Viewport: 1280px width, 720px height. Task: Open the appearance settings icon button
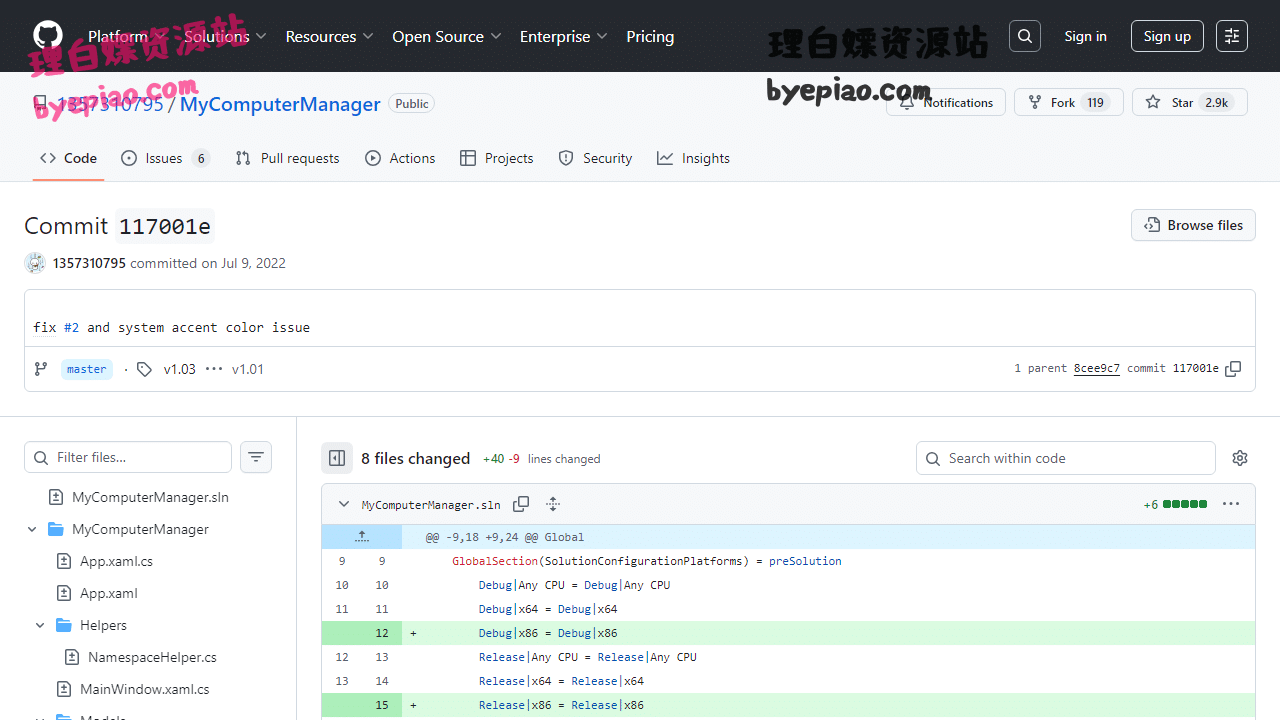(1232, 36)
